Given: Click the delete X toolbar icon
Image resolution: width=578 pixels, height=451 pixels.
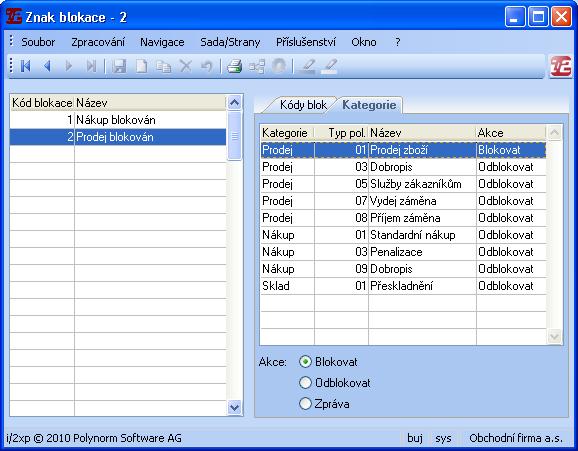Looking at the screenshot, I should (186, 66).
